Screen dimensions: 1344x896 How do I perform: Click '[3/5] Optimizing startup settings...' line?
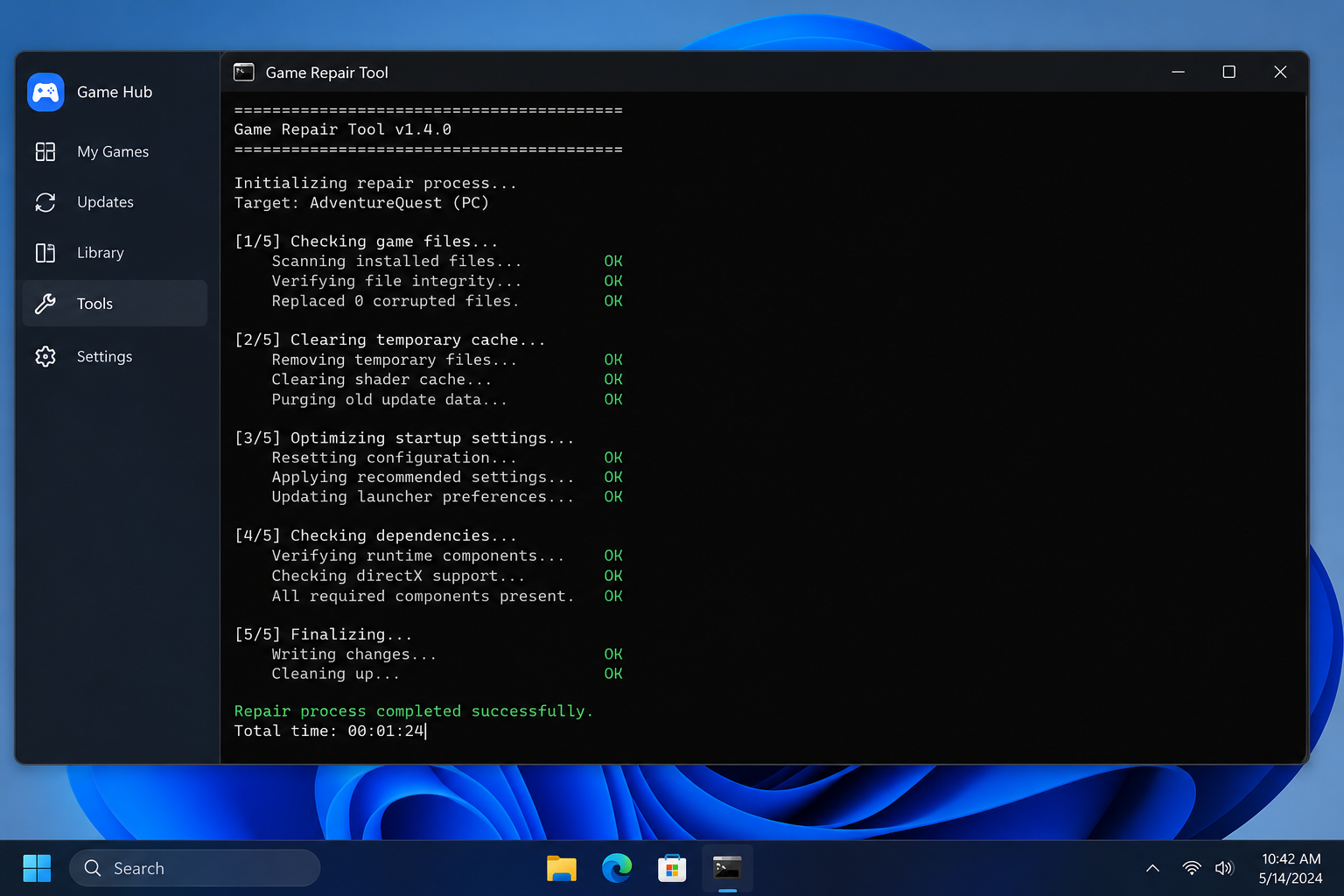404,437
